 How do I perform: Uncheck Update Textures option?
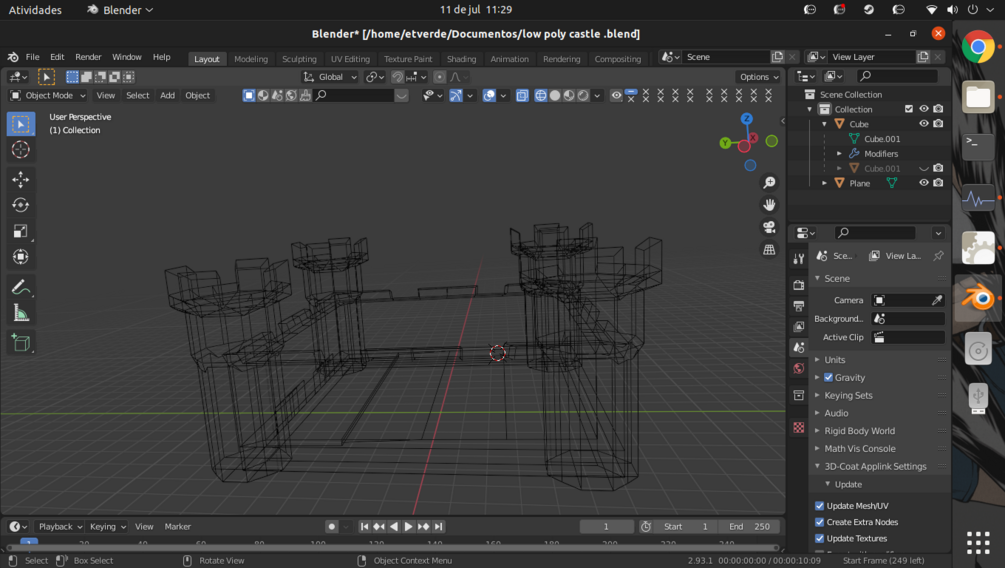coord(819,539)
